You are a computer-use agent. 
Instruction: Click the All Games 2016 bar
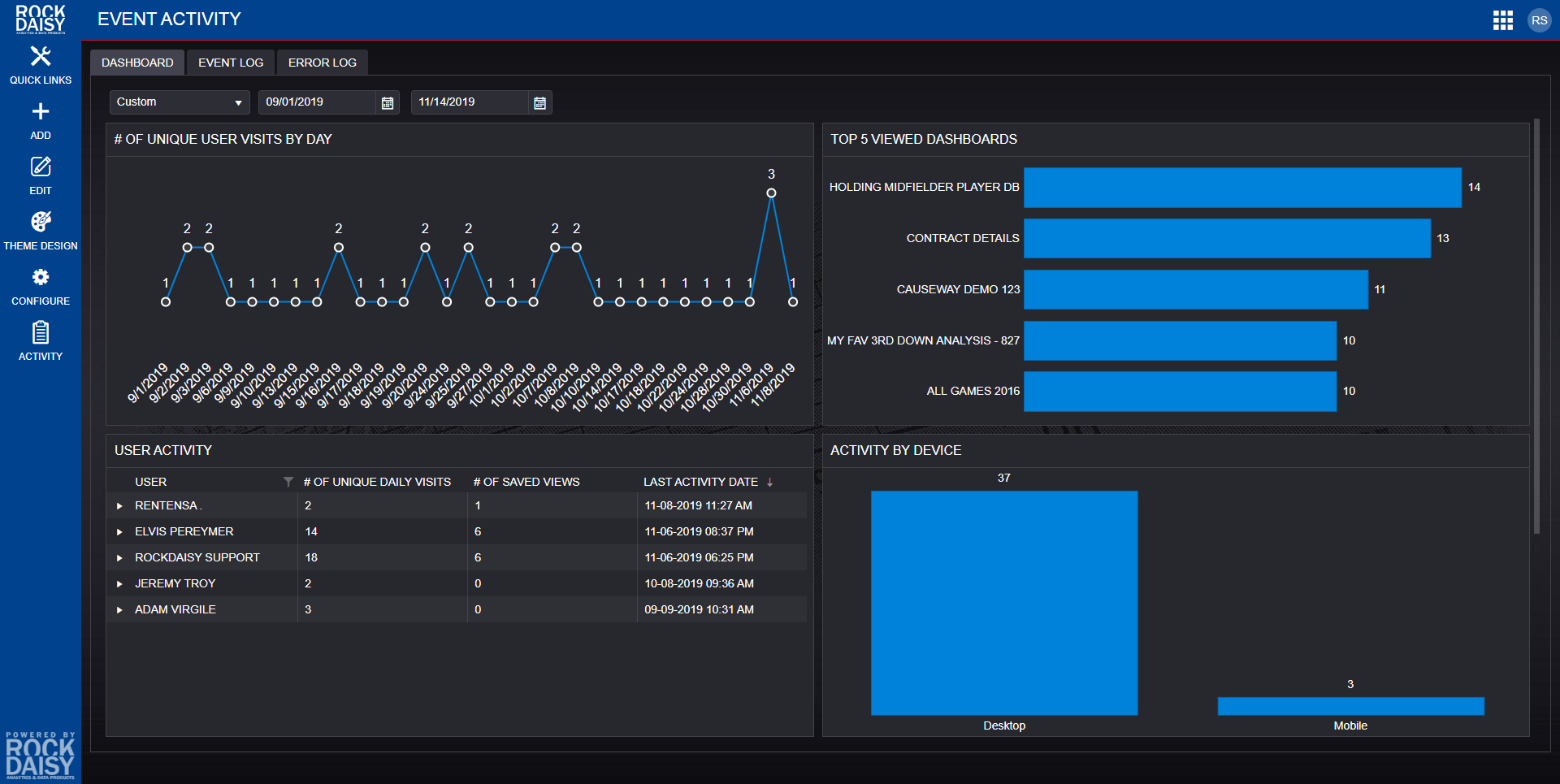(x=1180, y=392)
